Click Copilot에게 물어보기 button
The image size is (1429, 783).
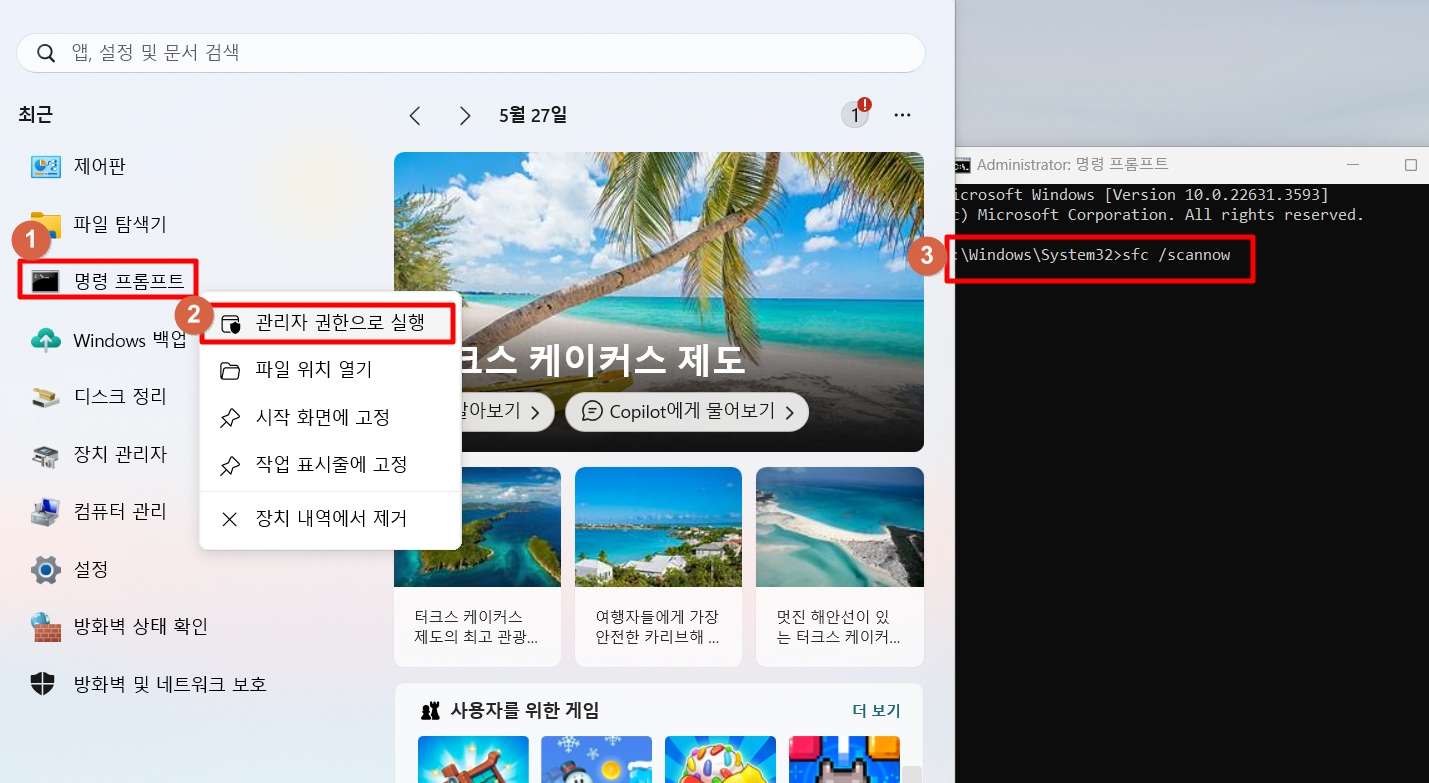click(x=687, y=411)
